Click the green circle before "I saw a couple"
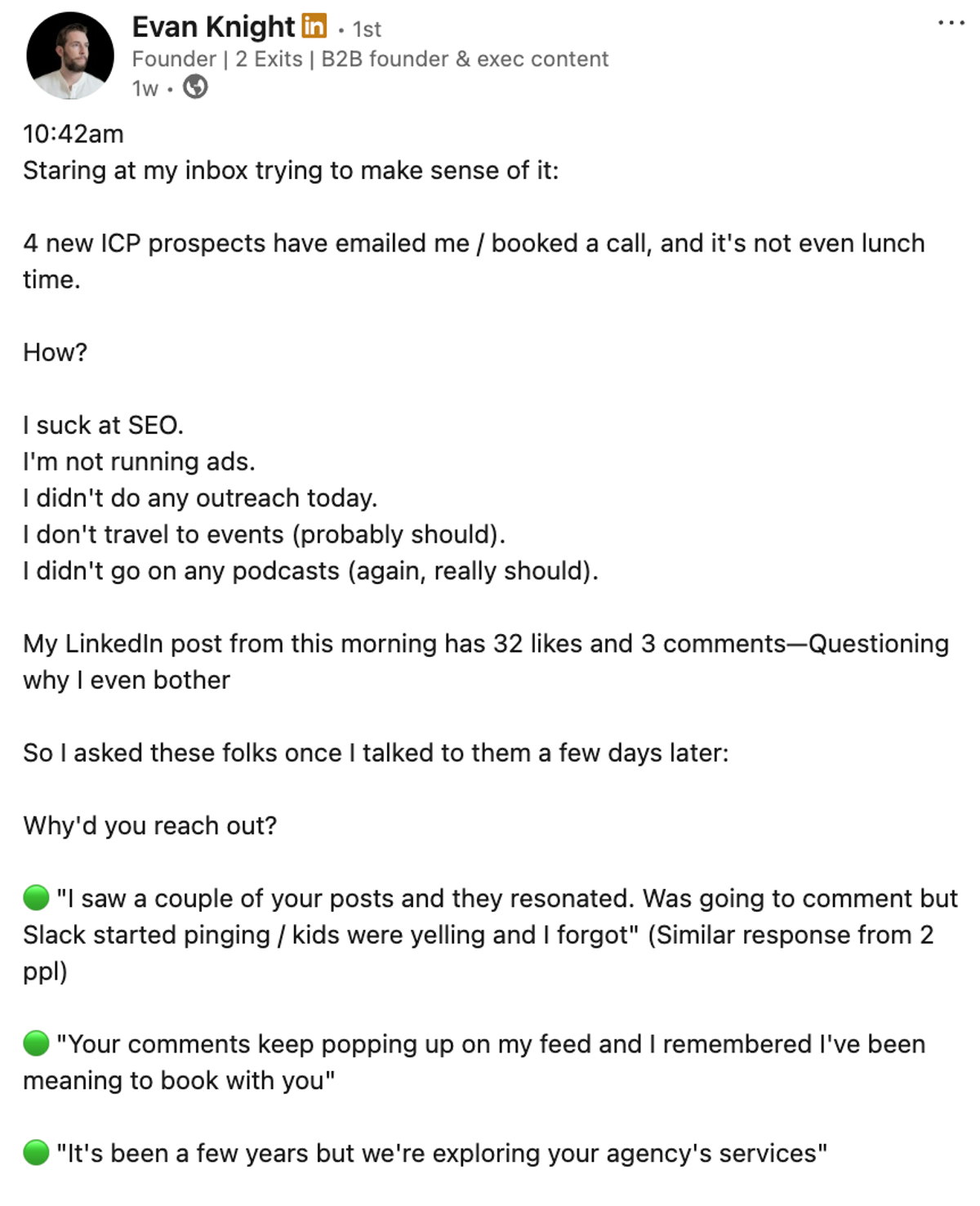This screenshot has height=1206, width=980. click(x=37, y=897)
